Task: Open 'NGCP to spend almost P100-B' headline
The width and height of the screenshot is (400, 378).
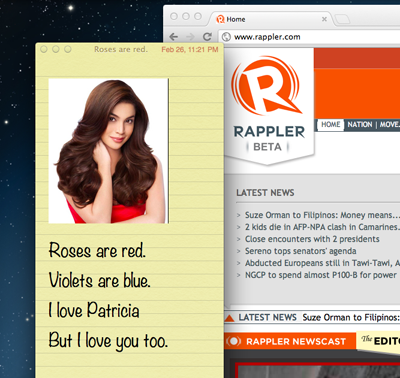Action: point(321,275)
